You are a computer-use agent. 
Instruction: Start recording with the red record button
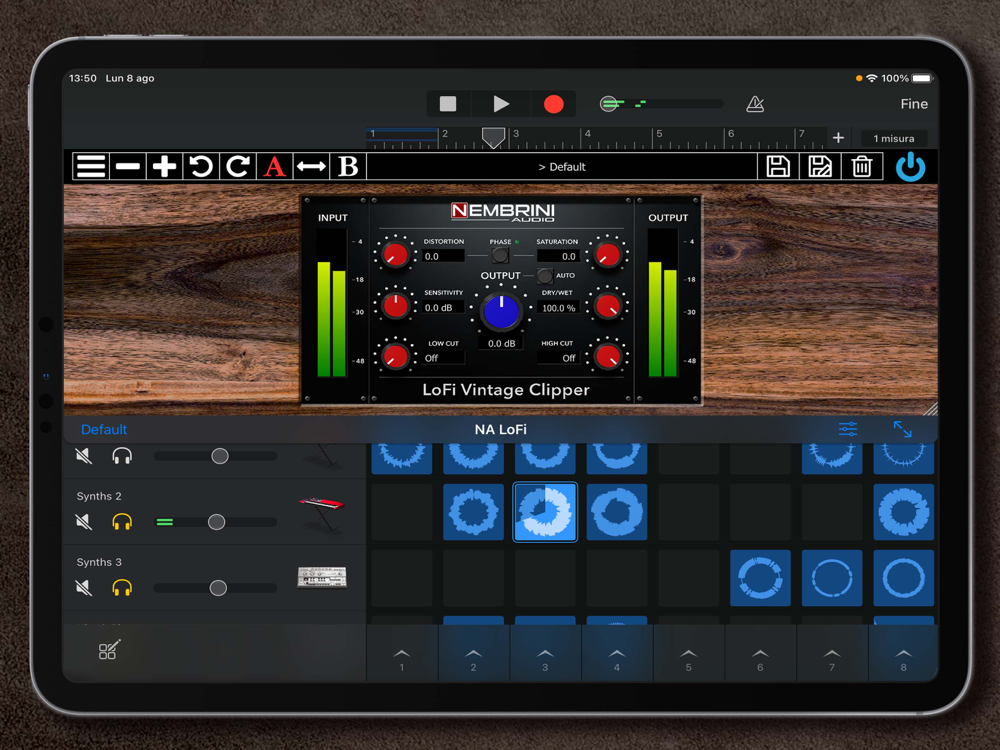tap(553, 104)
